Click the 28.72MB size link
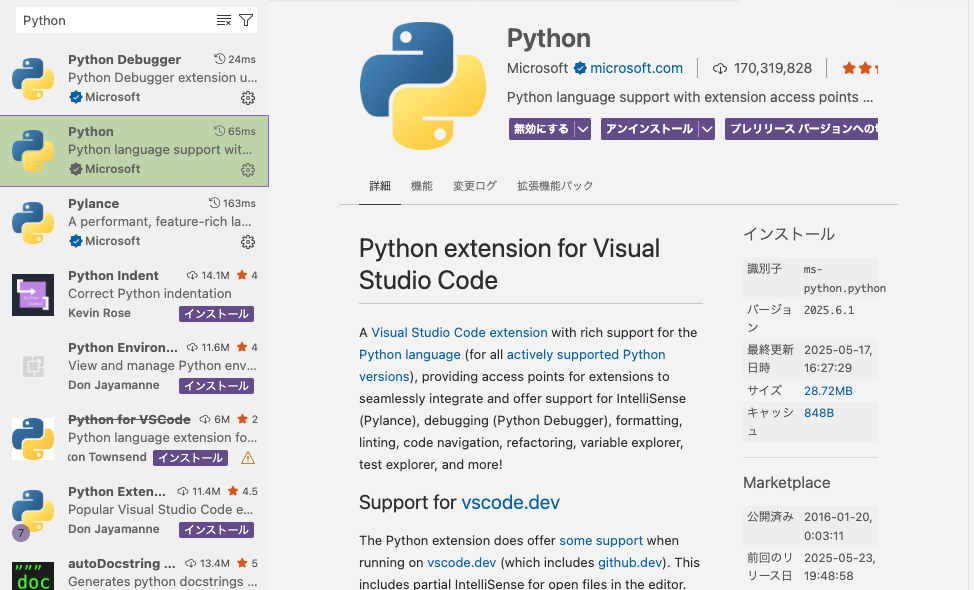Screen dimensions: 974x590 828,391
